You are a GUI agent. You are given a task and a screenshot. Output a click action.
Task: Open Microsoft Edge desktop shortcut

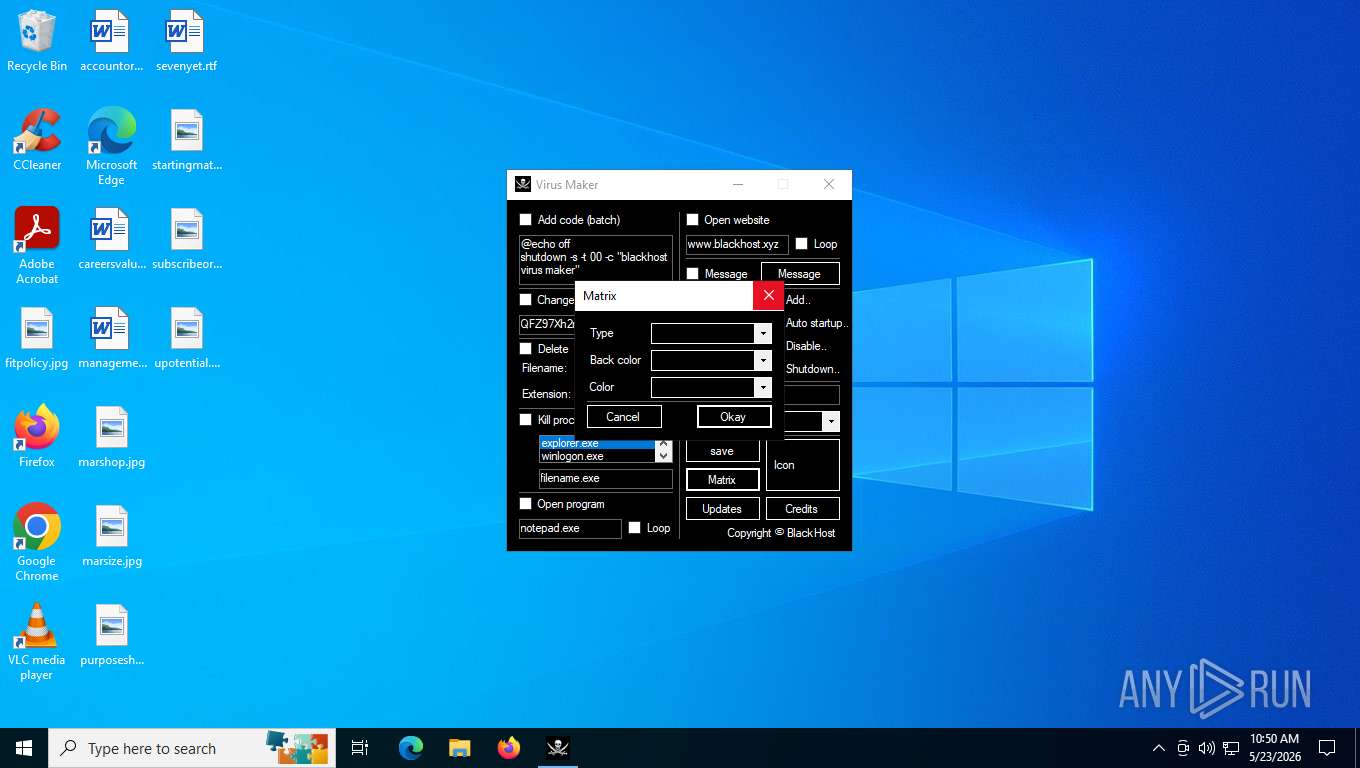tap(111, 147)
